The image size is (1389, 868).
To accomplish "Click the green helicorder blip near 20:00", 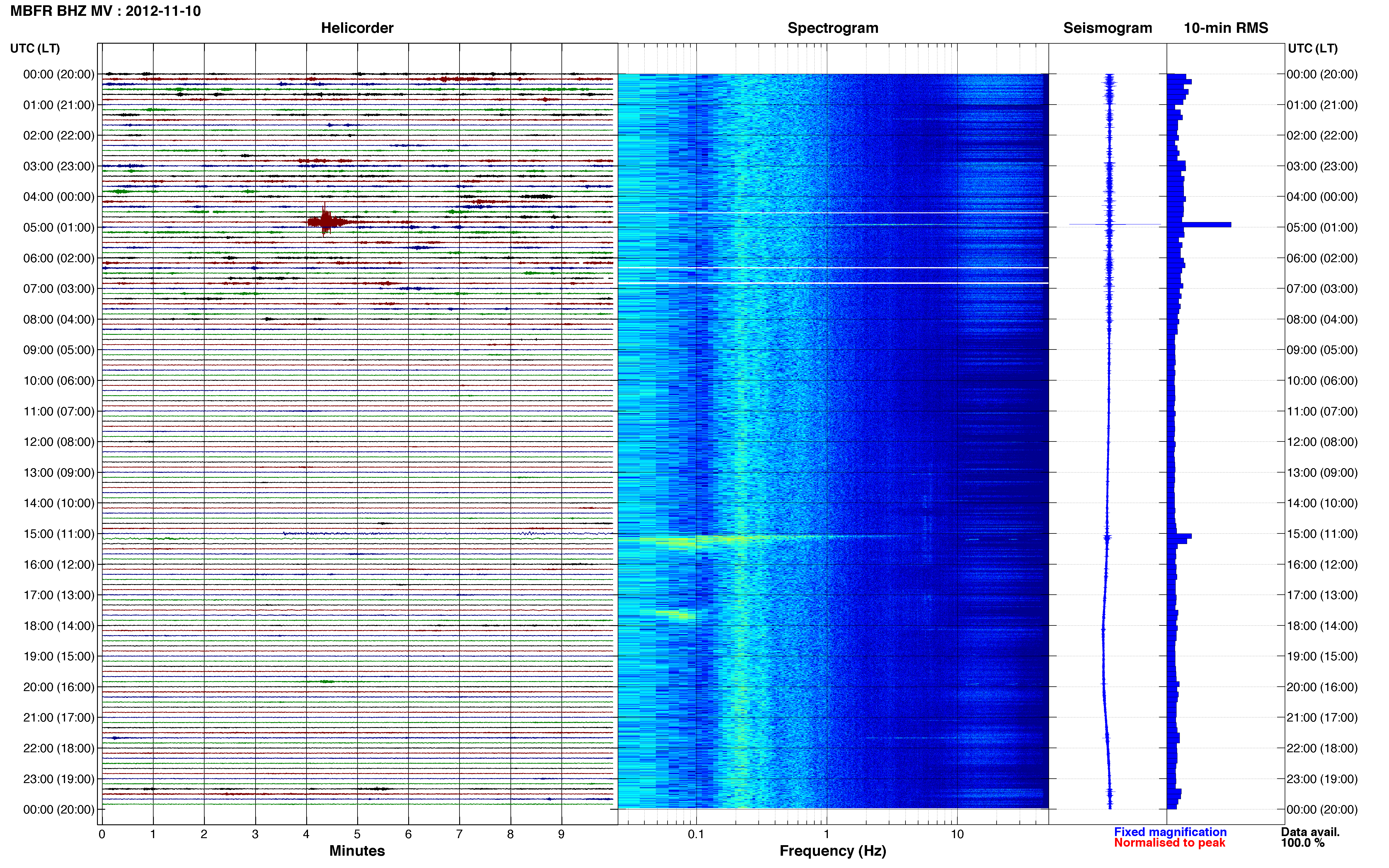I will coord(326,681).
